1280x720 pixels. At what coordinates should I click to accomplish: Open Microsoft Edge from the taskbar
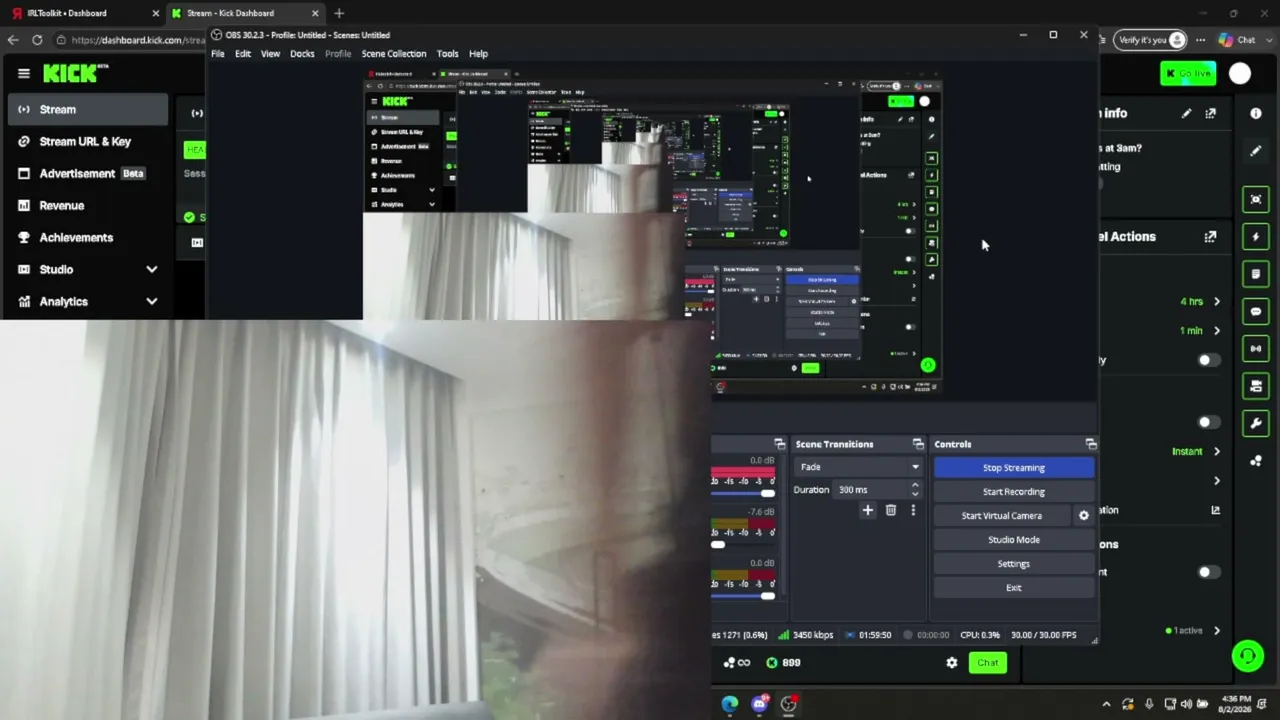(729, 704)
